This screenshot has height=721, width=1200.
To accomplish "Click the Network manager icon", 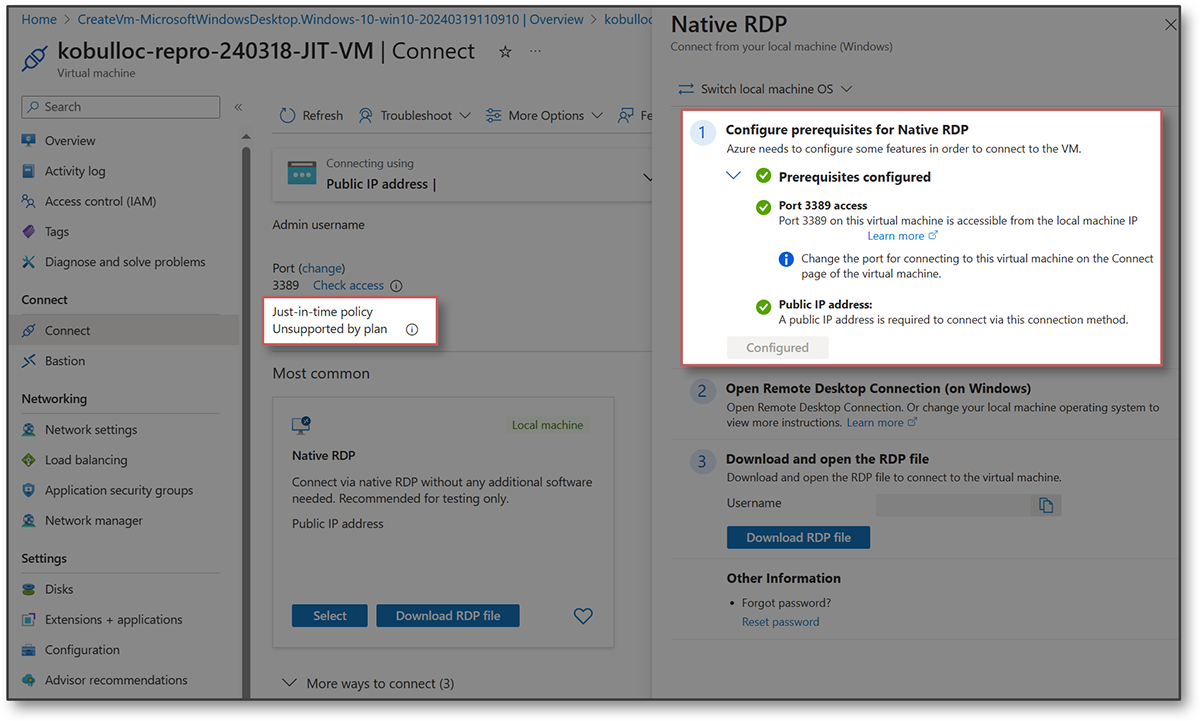I will pyautogui.click(x=29, y=521).
